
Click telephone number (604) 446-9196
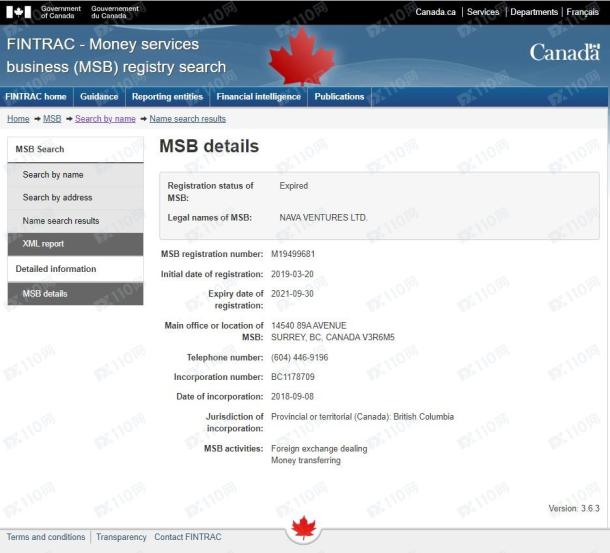pos(300,357)
